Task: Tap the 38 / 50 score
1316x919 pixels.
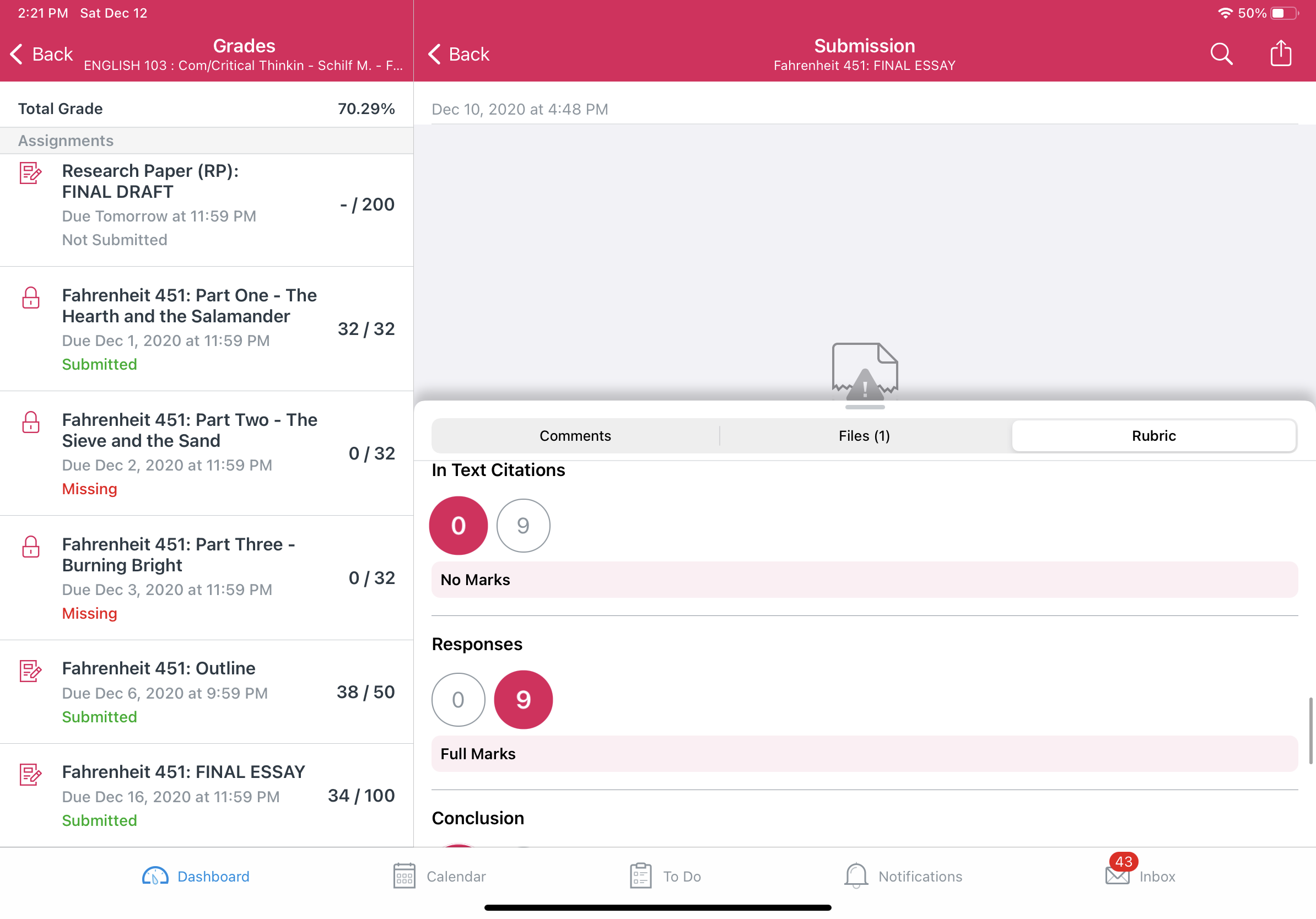Action: [366, 691]
